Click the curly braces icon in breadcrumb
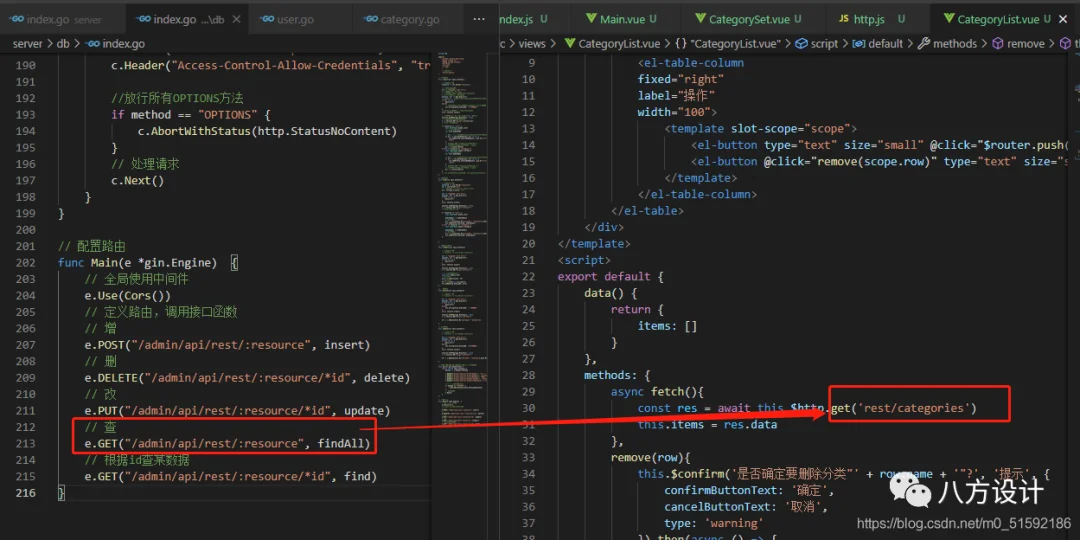The height and width of the screenshot is (540, 1080). pos(680,43)
